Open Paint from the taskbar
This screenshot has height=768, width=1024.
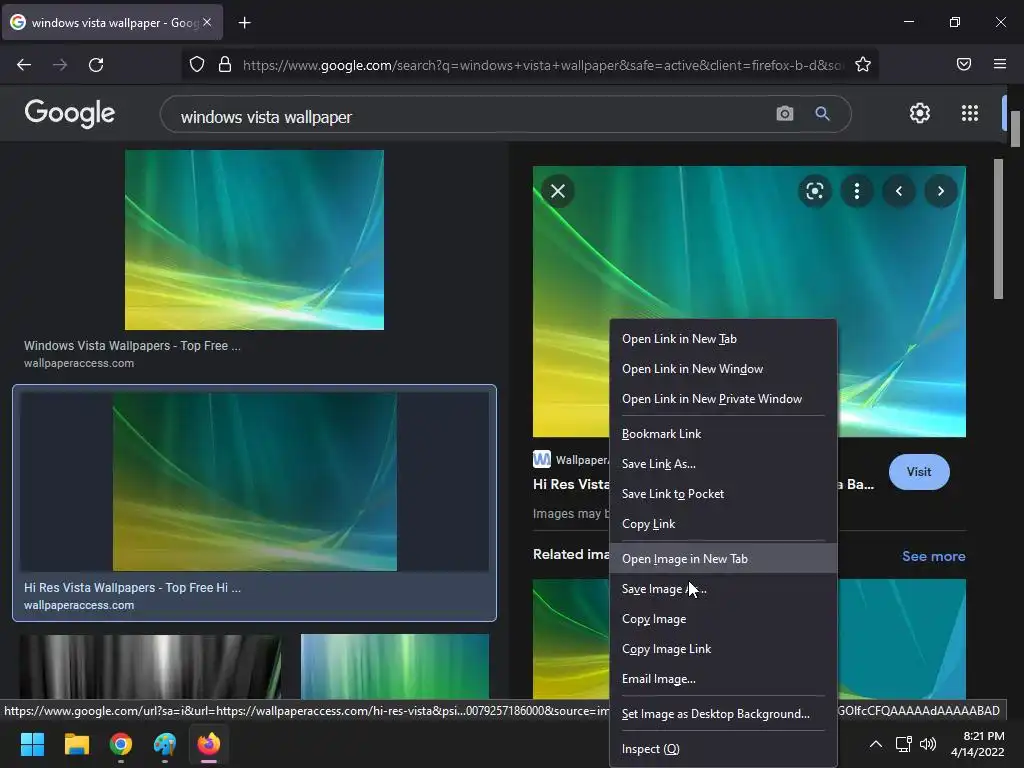165,744
